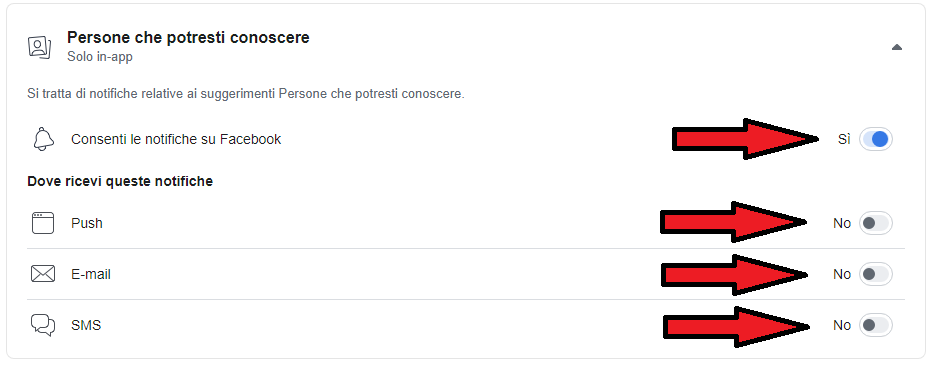The height and width of the screenshot is (368, 934).
Task: Click the Consenti le notifiche su Facebook label
Action: [176, 139]
